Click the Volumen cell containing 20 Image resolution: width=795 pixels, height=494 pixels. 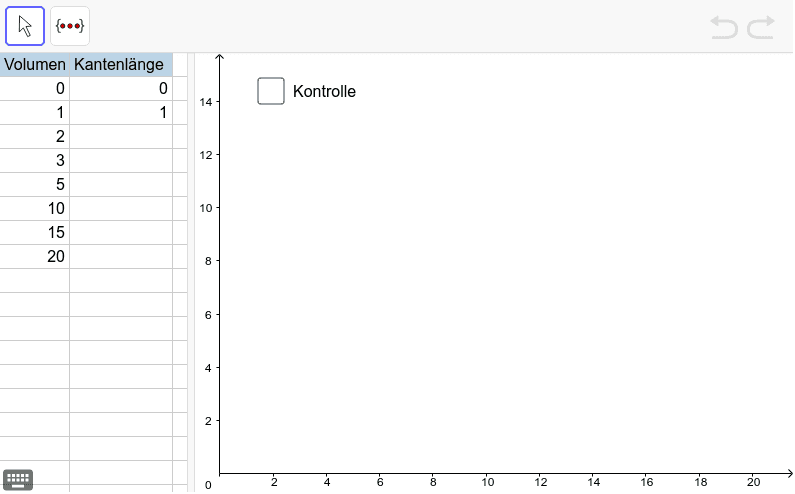point(35,257)
